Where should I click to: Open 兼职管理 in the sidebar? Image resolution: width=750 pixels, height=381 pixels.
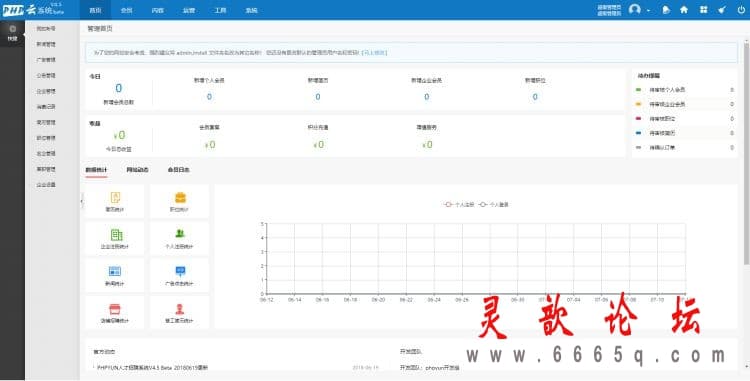point(46,169)
